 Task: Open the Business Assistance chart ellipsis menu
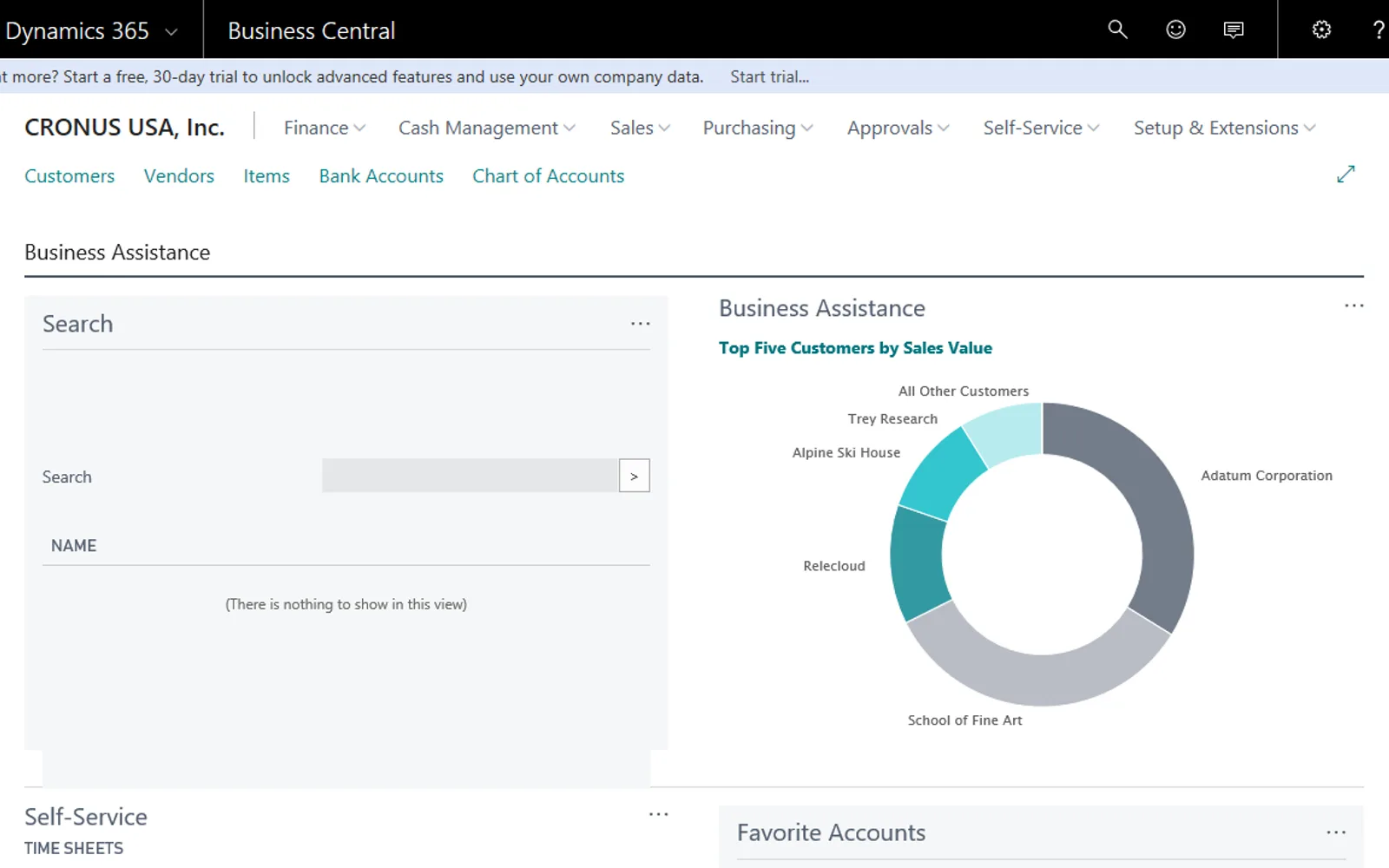(1354, 306)
